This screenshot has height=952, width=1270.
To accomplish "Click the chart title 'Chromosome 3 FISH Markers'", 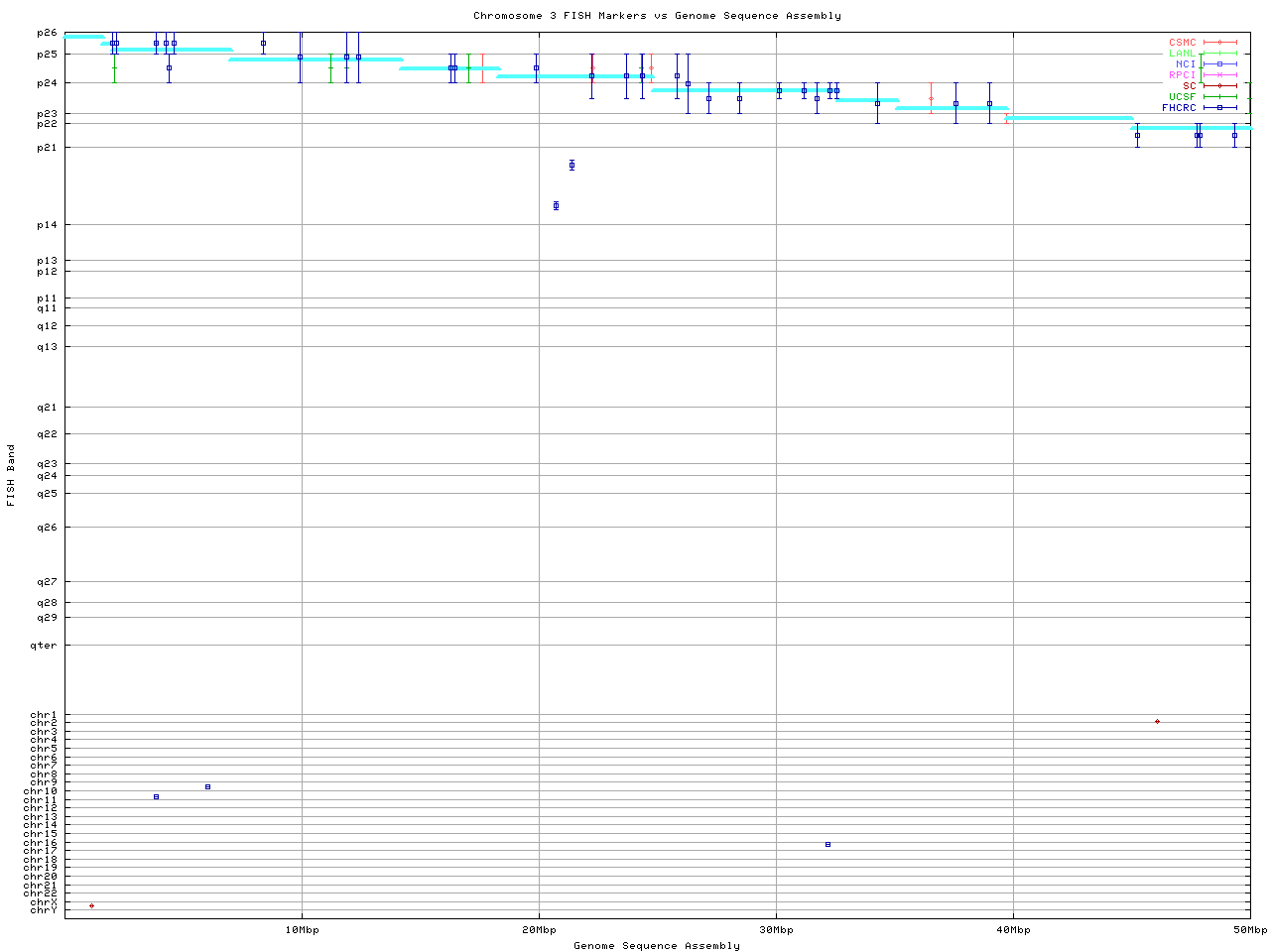I will [x=657, y=15].
